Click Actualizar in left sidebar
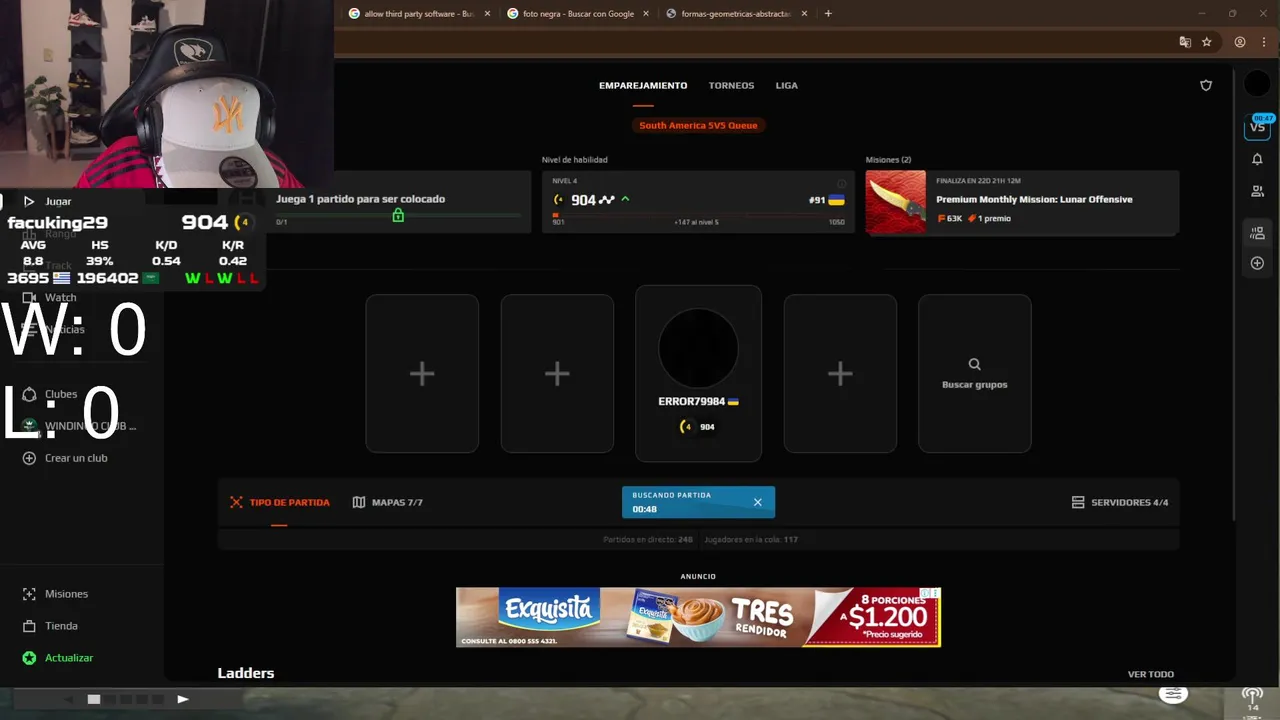Image resolution: width=1280 pixels, height=720 pixels. [x=69, y=658]
